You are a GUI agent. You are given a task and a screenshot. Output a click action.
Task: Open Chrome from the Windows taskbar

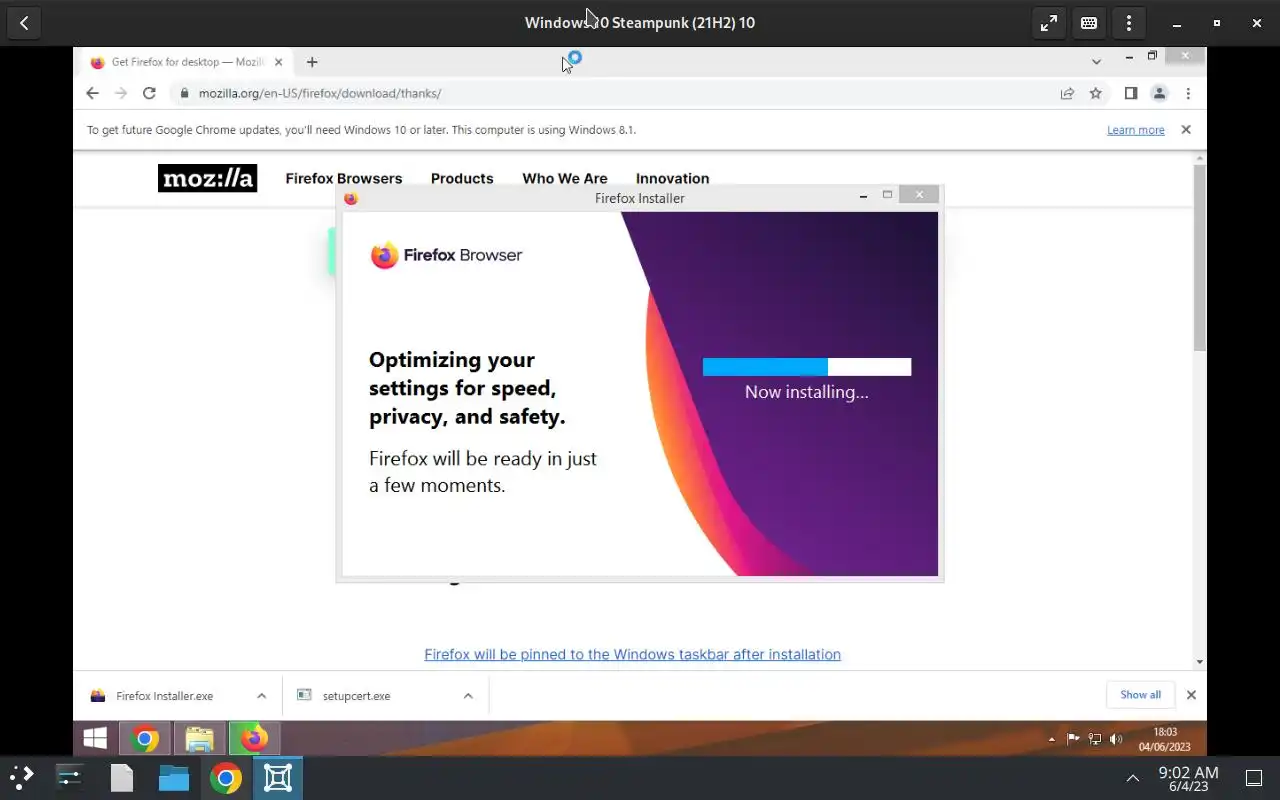(x=146, y=739)
